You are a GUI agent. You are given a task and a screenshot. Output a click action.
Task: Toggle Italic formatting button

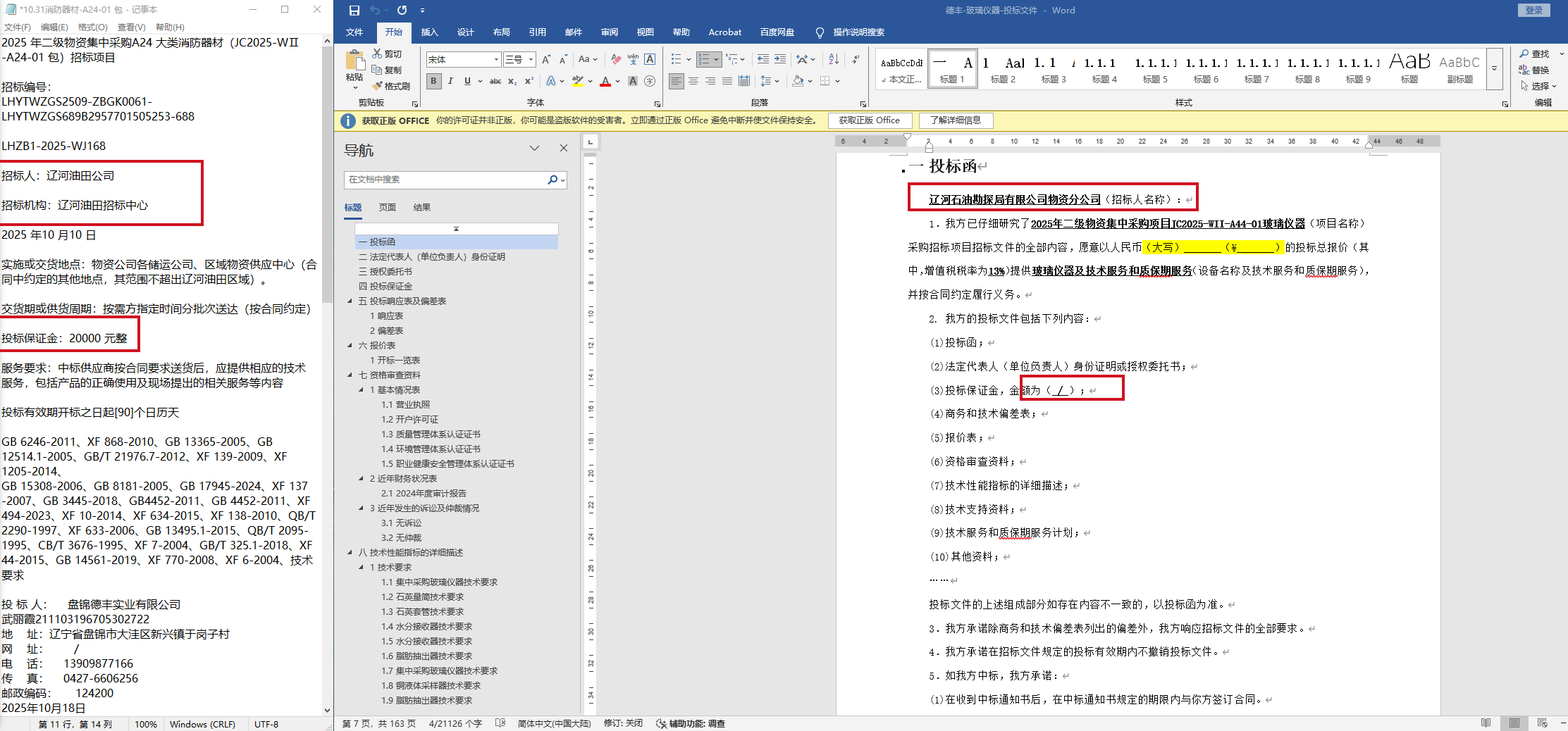click(450, 82)
